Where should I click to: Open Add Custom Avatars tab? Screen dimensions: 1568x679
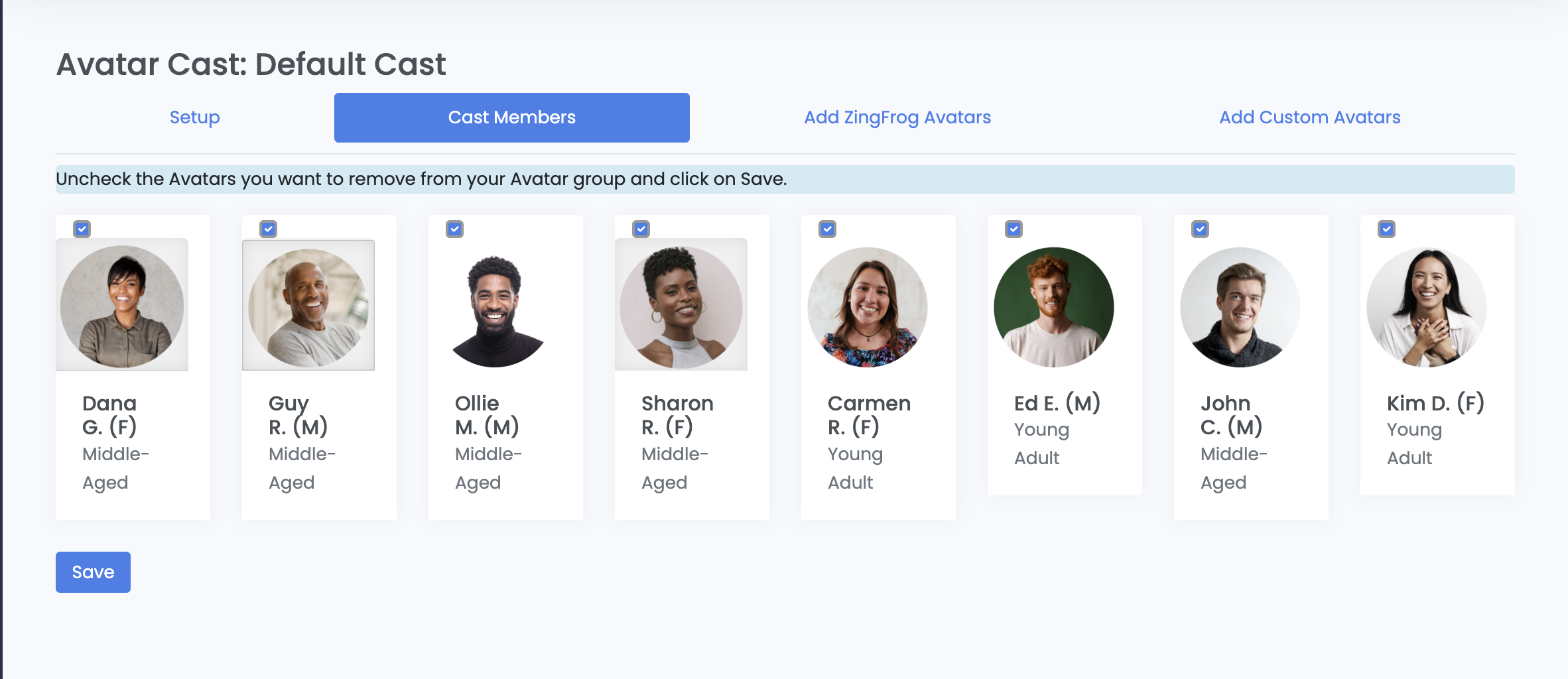point(1309,117)
